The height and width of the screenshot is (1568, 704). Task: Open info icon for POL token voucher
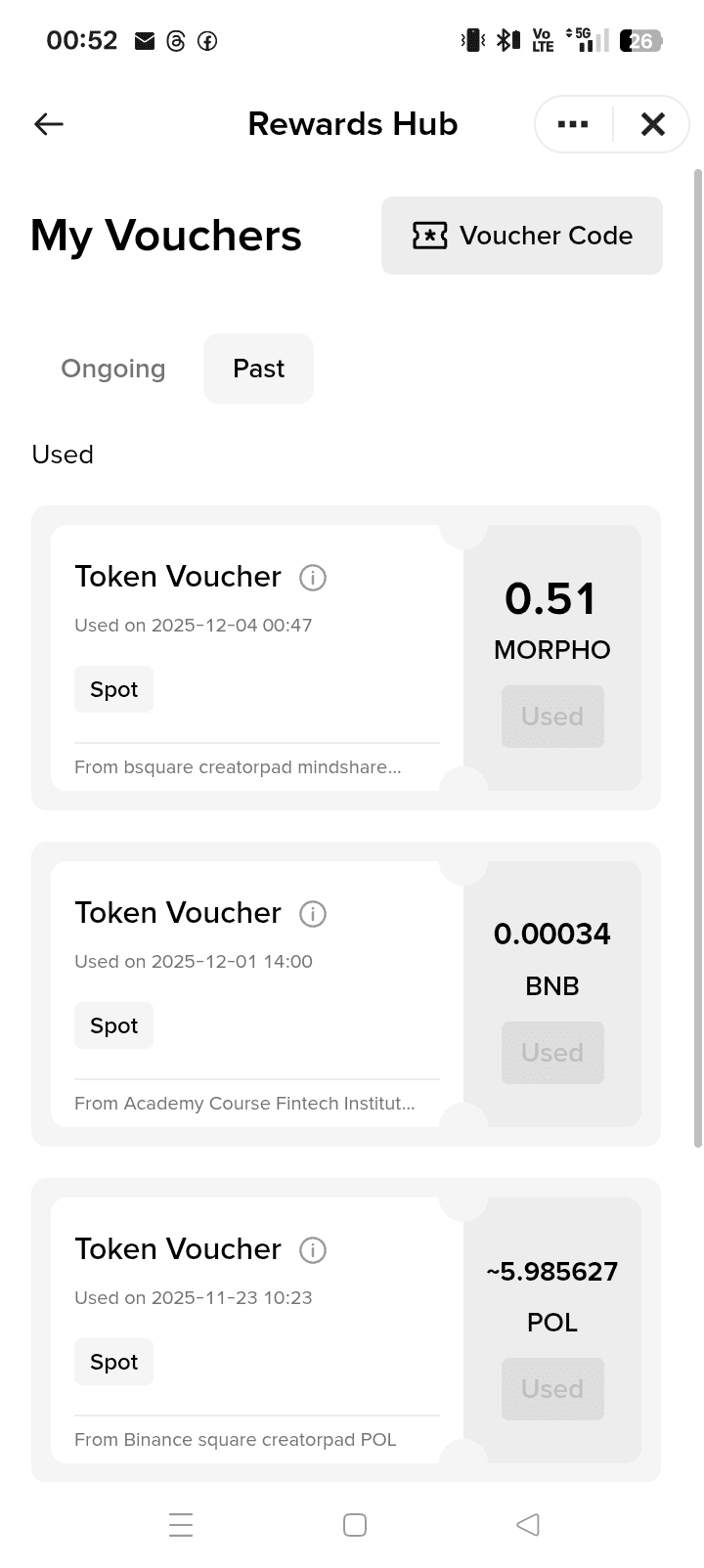click(313, 1250)
